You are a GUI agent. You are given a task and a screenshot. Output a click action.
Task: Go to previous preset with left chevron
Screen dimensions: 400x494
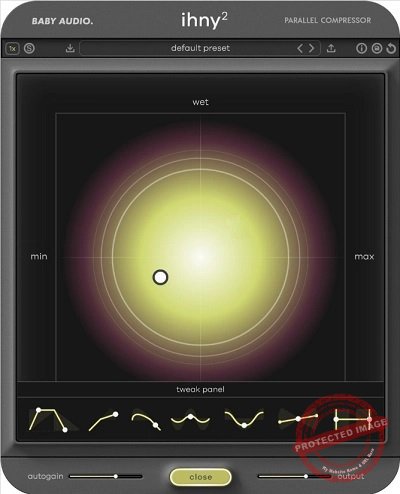click(300, 48)
